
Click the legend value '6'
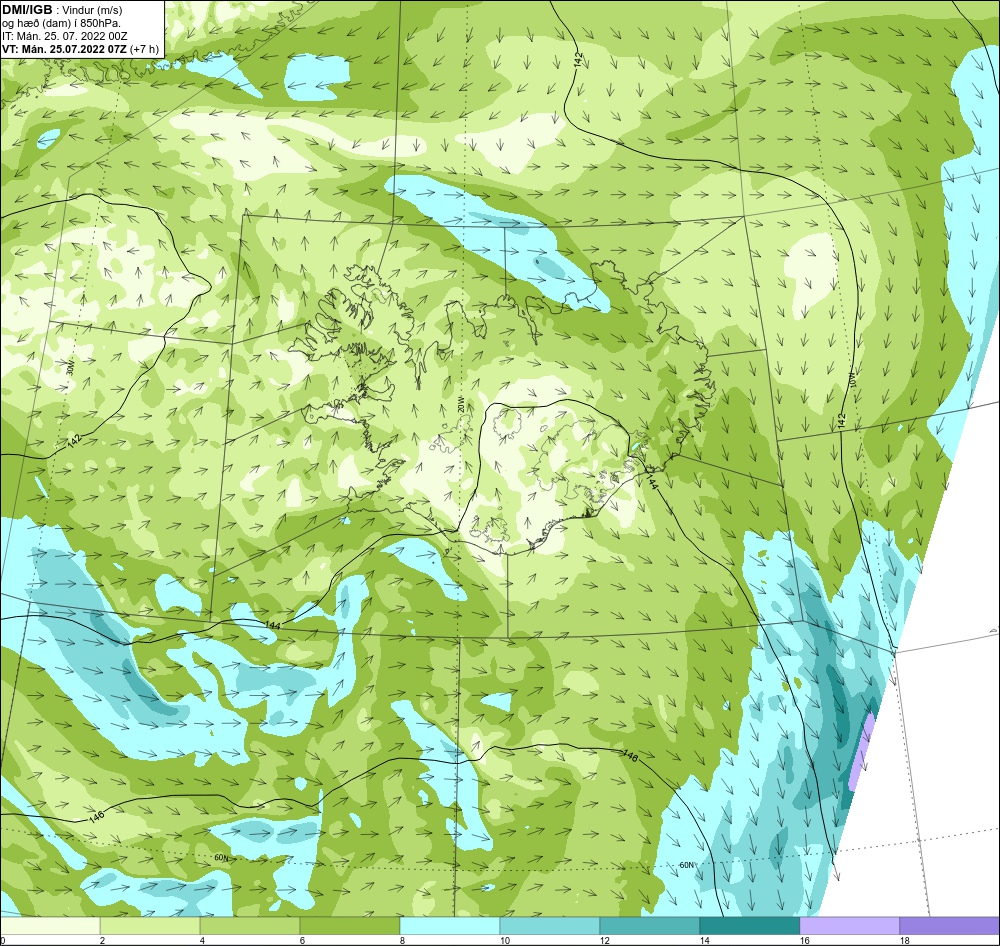[302, 940]
